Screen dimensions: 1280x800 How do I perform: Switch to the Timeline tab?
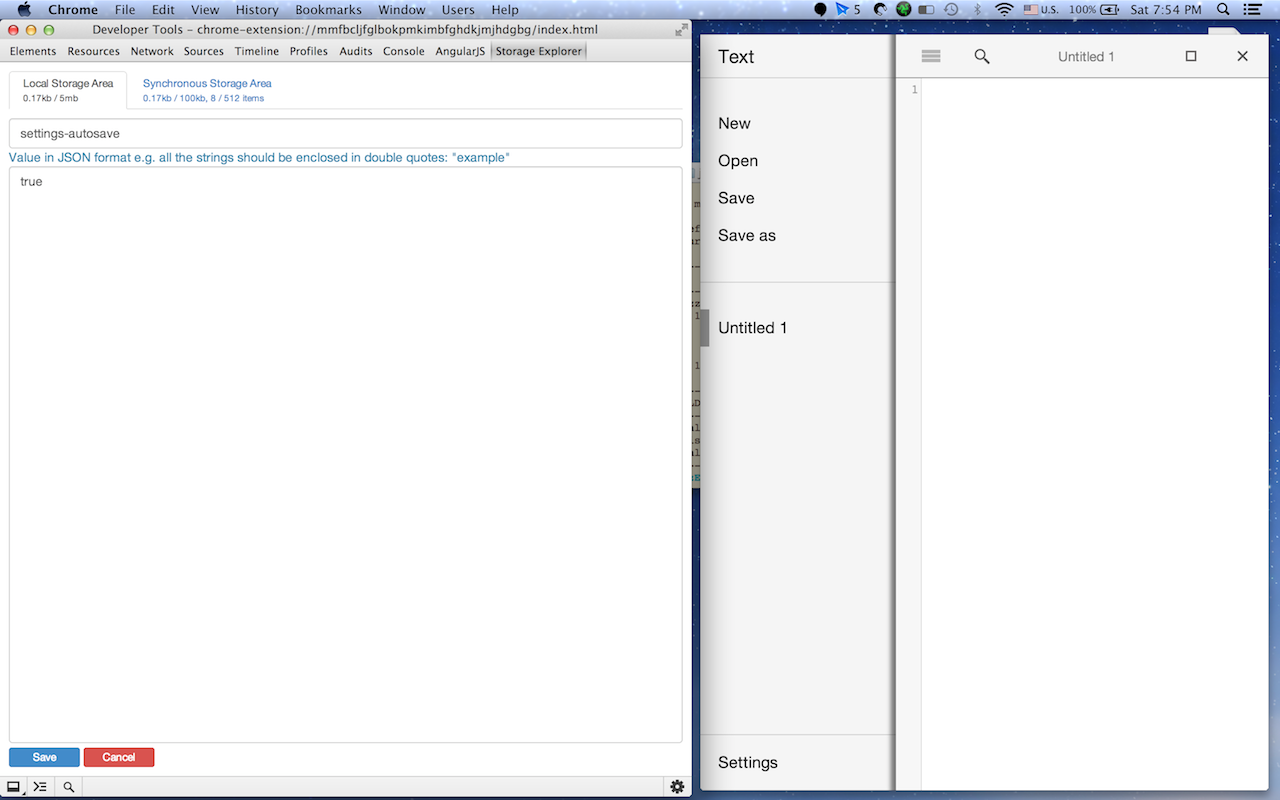[x=257, y=51]
